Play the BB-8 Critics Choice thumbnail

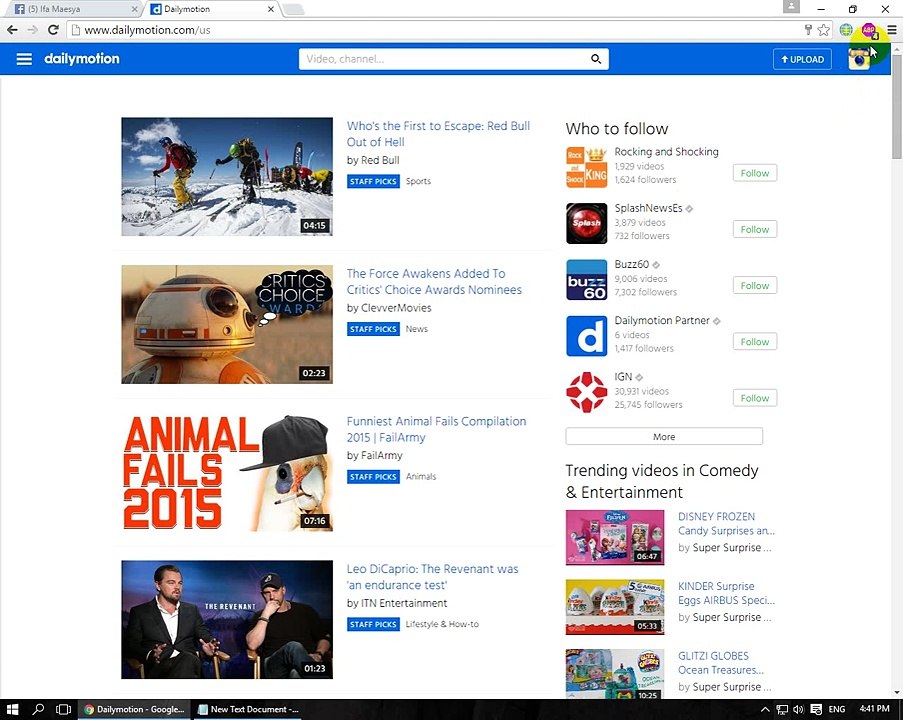click(x=227, y=324)
